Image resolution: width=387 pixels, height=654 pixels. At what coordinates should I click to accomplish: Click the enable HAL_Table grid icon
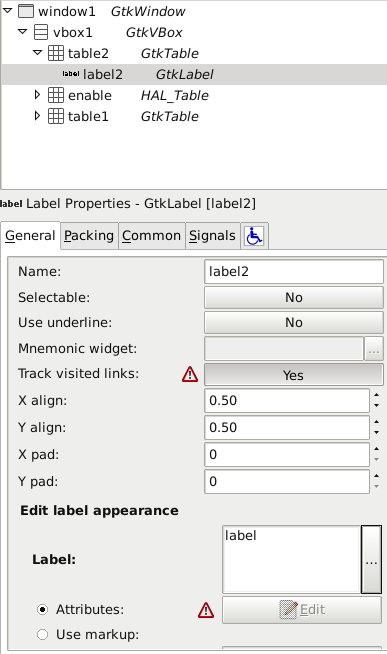(x=55, y=95)
